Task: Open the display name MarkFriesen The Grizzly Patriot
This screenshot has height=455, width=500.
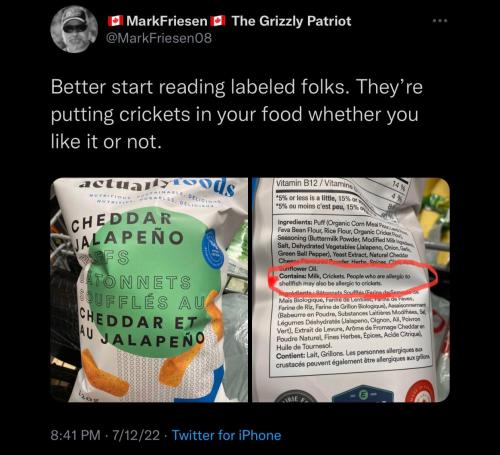Action: (229, 21)
